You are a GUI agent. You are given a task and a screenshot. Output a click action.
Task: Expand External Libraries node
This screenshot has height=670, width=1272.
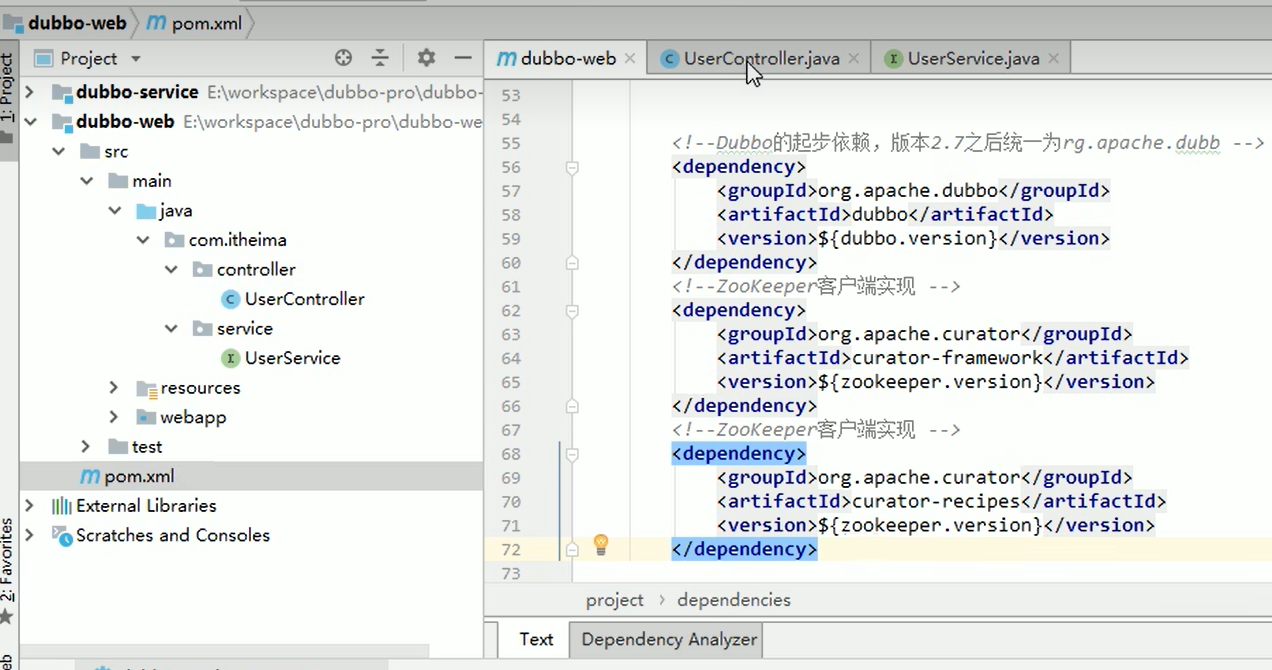pos(29,506)
